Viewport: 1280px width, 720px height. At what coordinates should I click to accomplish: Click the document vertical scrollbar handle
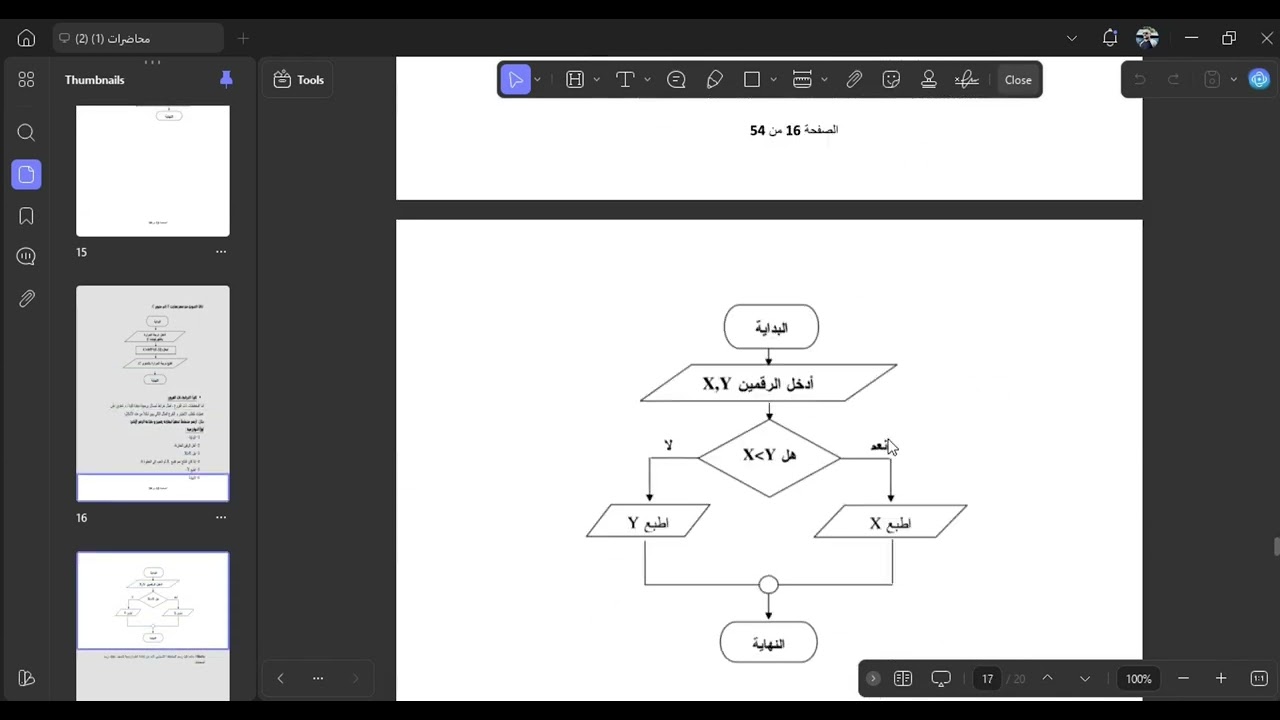coord(1275,546)
